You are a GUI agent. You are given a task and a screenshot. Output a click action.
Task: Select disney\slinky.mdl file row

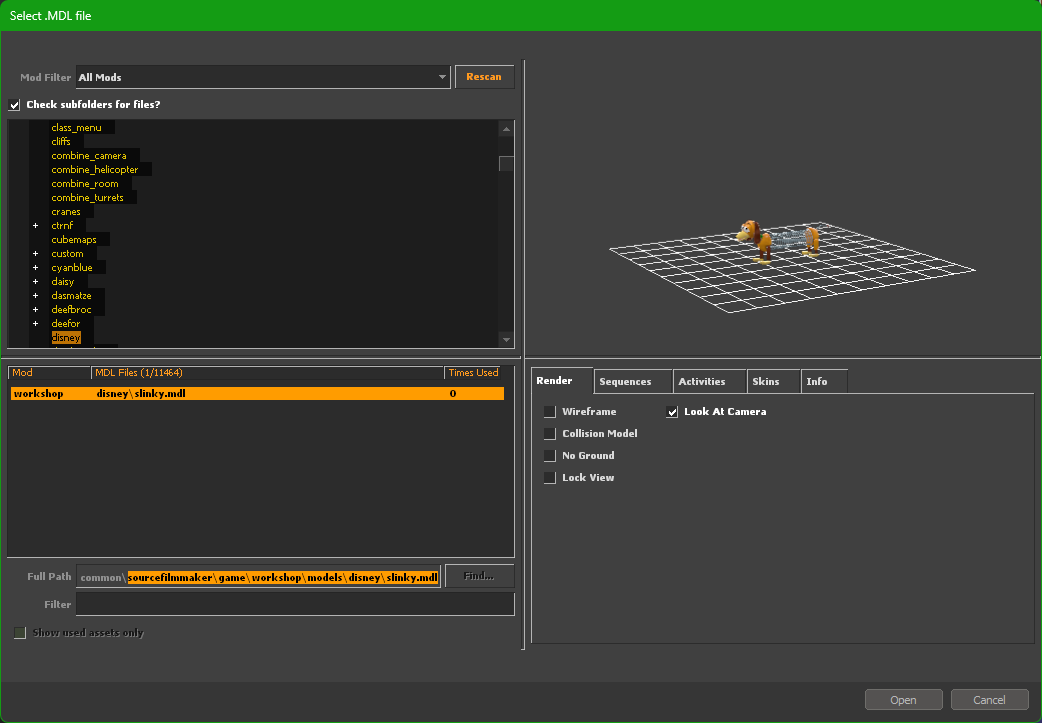click(257, 393)
